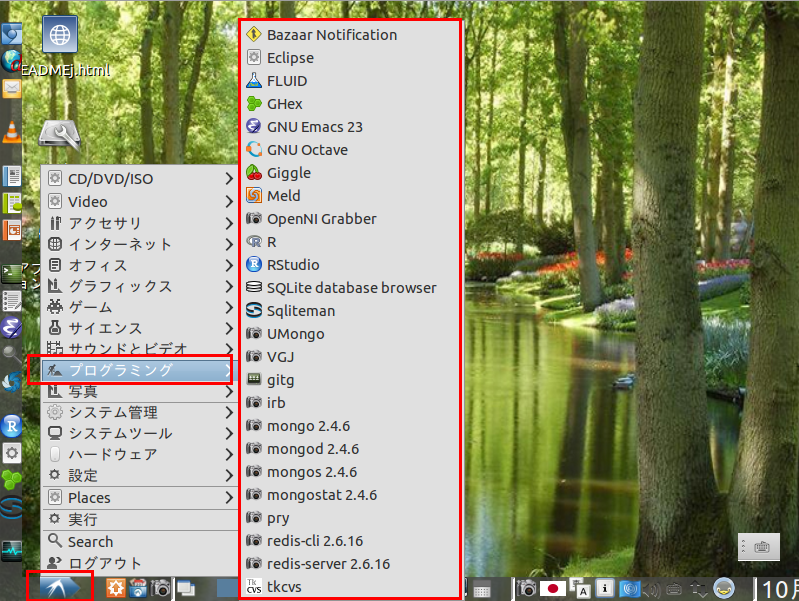799x601 pixels.
Task: Open mongostat 2.4.6
Action: (x=350, y=495)
